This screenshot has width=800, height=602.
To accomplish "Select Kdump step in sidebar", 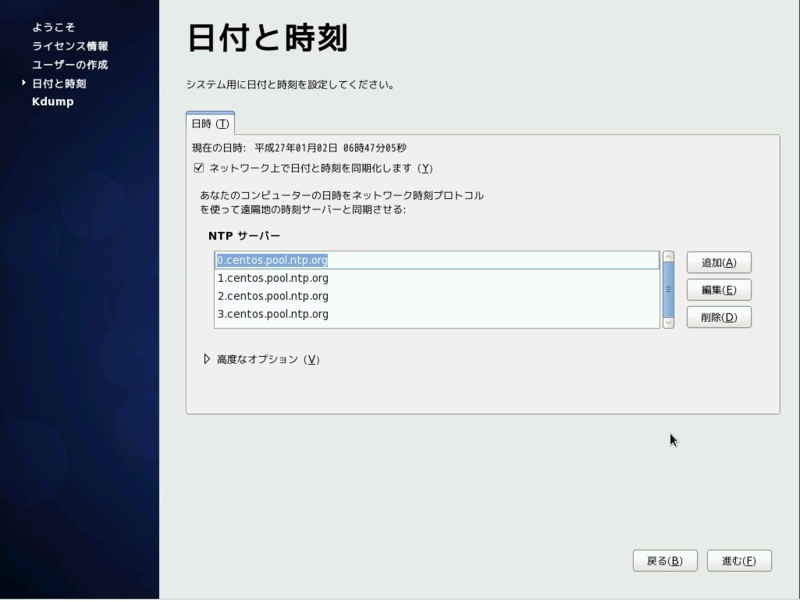I will click(x=53, y=102).
